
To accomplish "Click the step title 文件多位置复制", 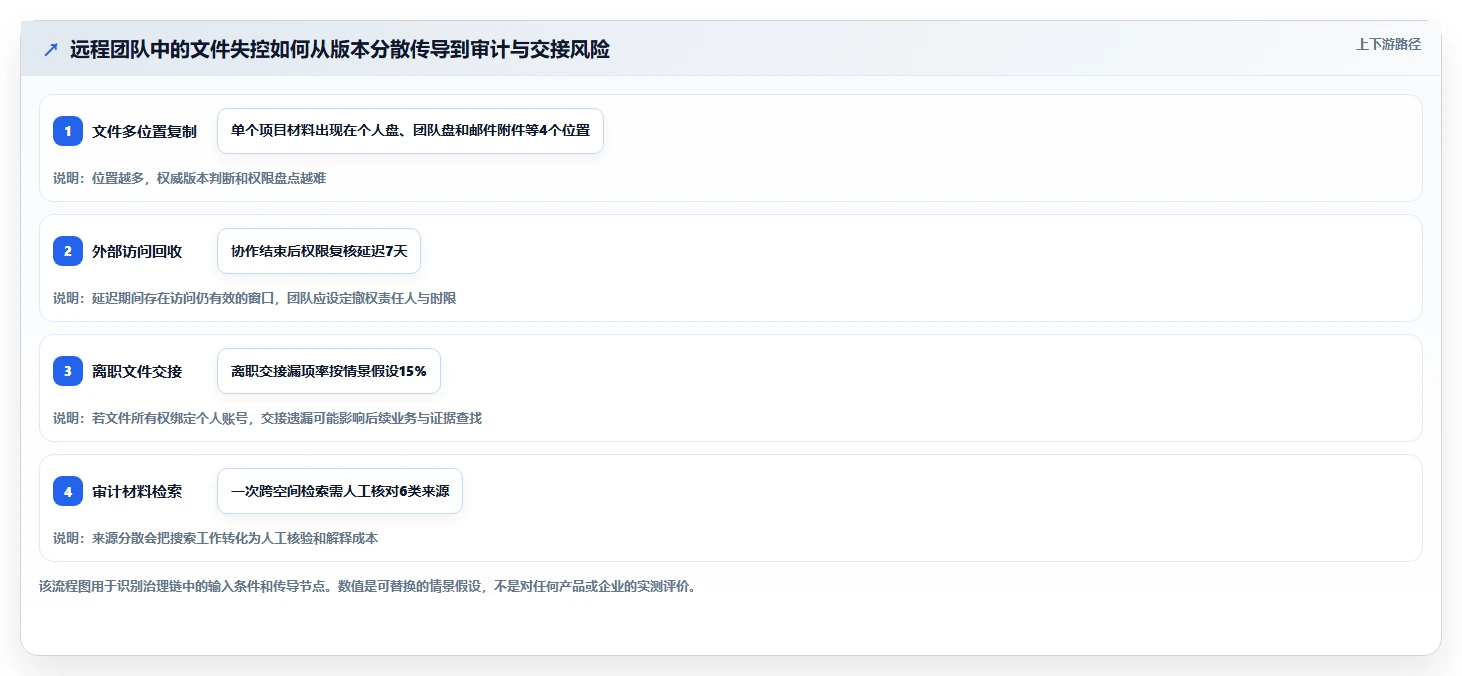I will click(x=144, y=131).
